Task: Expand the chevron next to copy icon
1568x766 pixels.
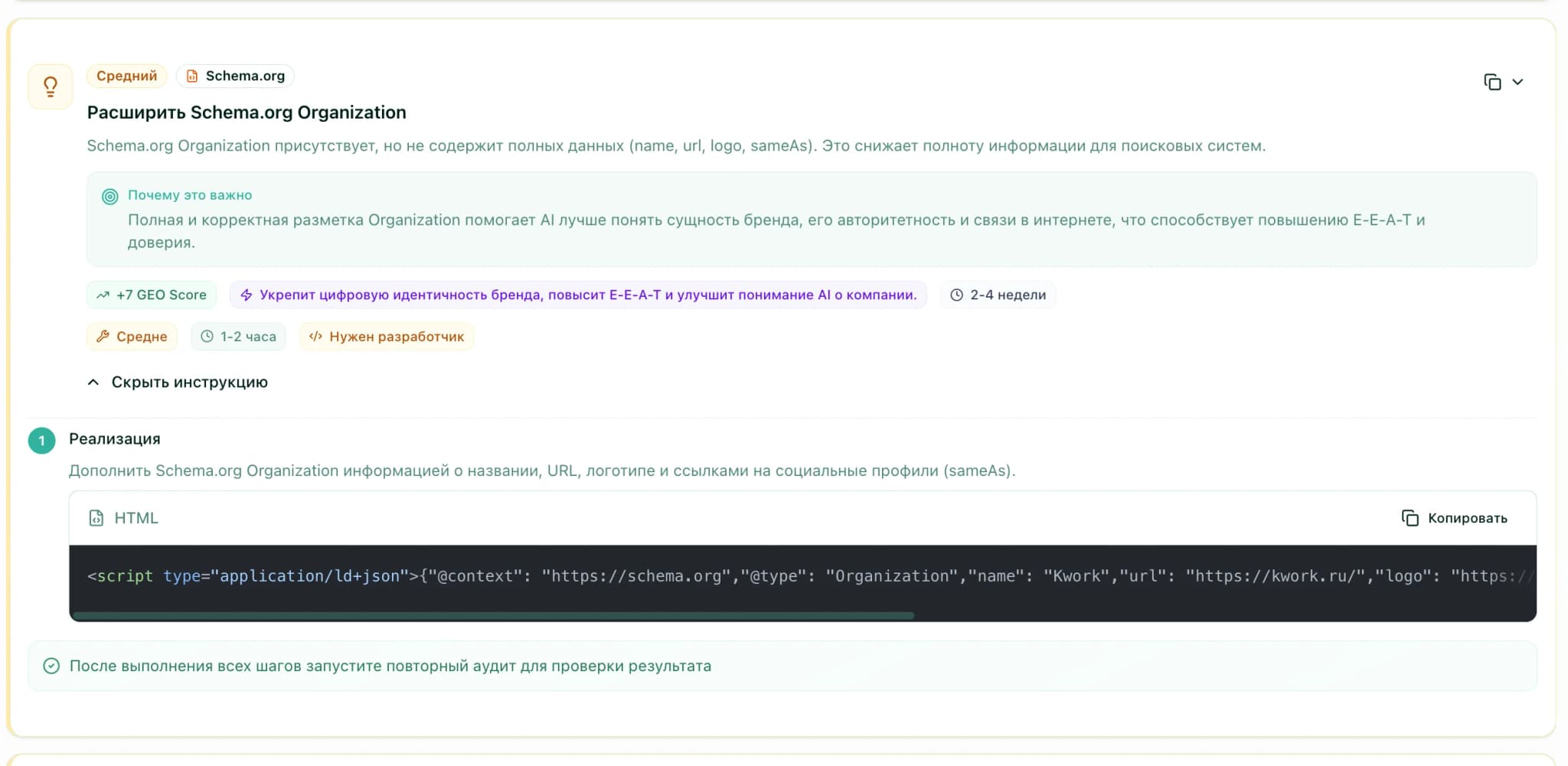Action: click(1517, 82)
